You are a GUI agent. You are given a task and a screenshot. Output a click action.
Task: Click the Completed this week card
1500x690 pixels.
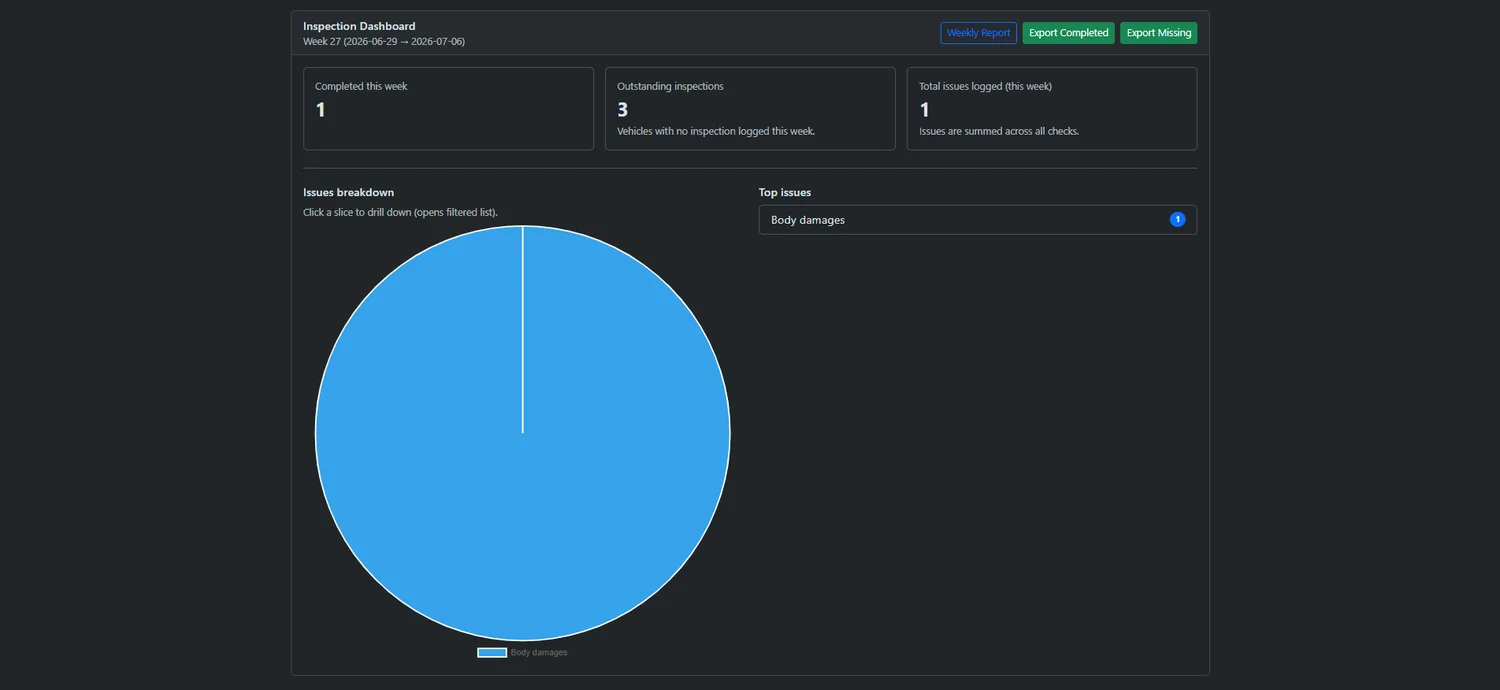click(448, 109)
